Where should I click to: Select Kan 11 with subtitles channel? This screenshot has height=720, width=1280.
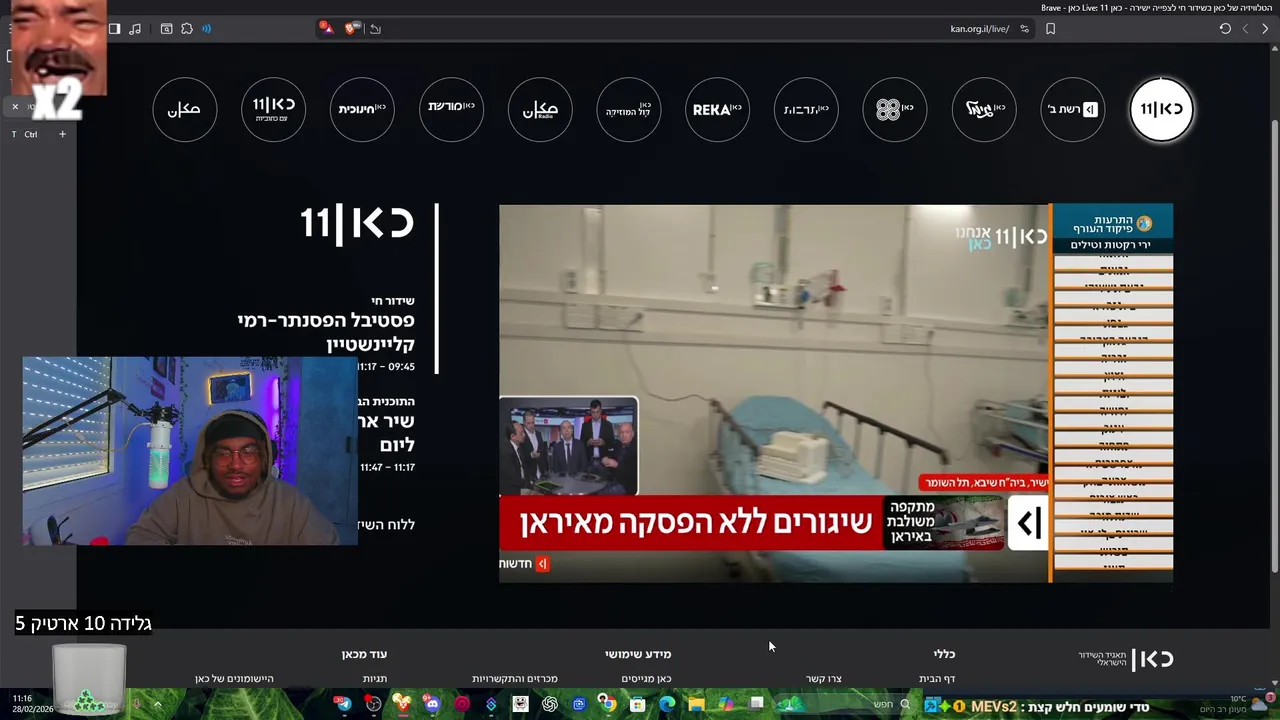click(x=273, y=109)
